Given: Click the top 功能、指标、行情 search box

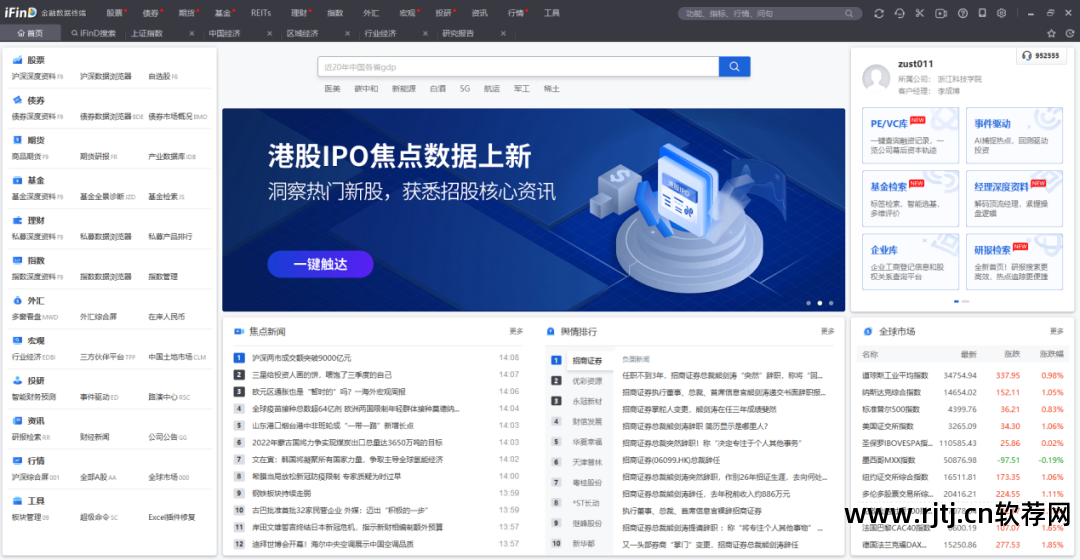Looking at the screenshot, I should pyautogui.click(x=770, y=13).
